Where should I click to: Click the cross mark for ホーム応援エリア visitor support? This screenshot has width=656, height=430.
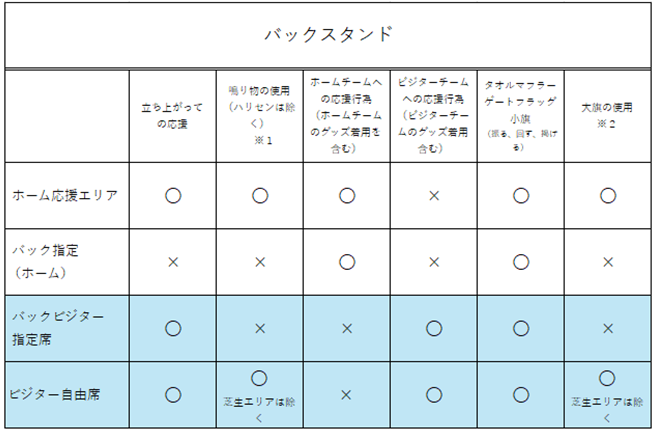[433, 196]
